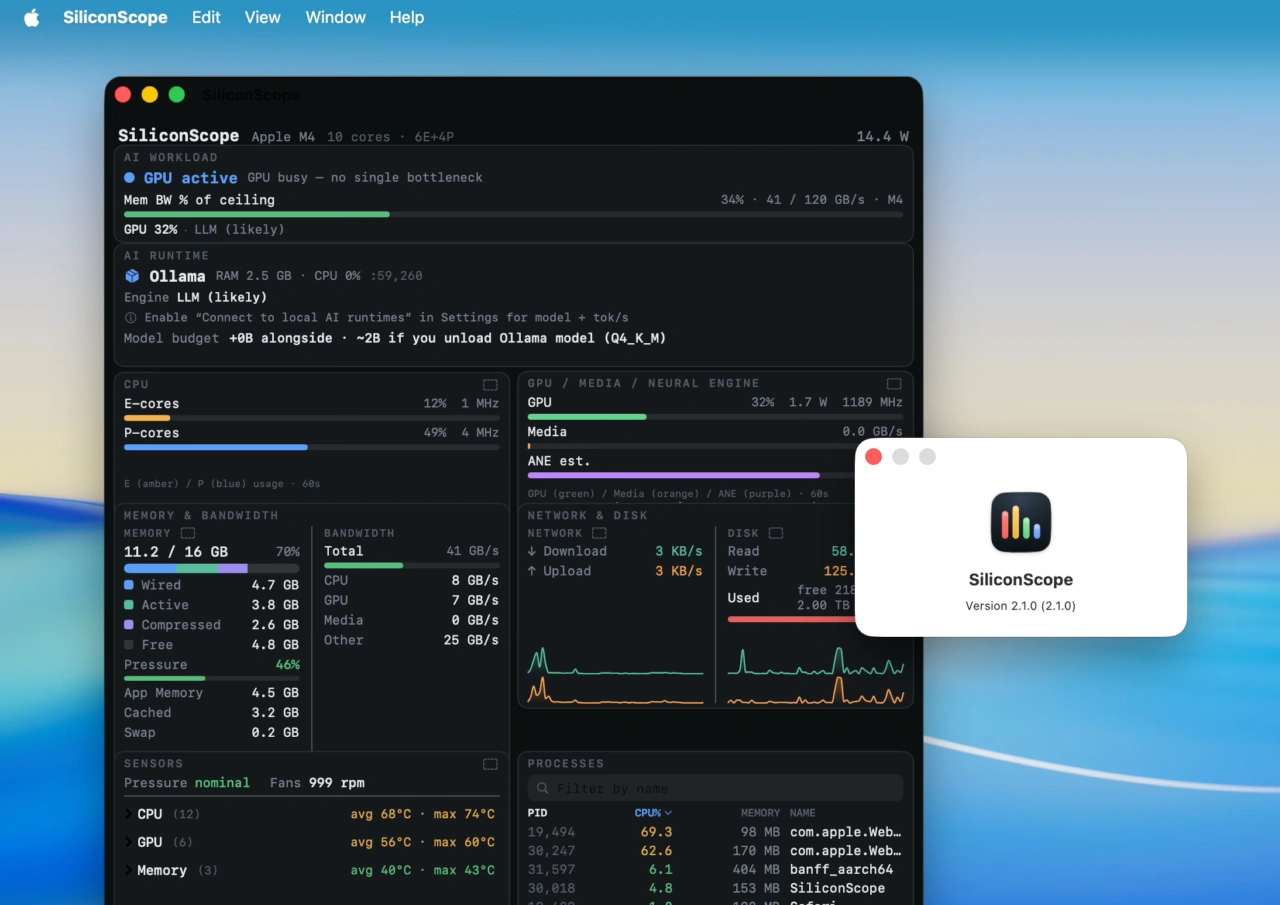
Task: Click the pop-out icon beside MEMORY label
Action: click(x=187, y=534)
